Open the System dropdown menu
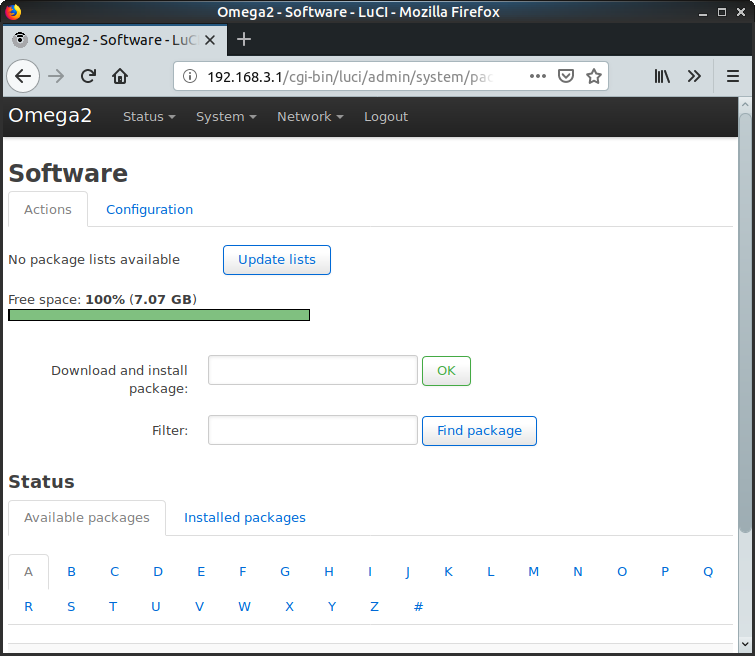 [226, 117]
